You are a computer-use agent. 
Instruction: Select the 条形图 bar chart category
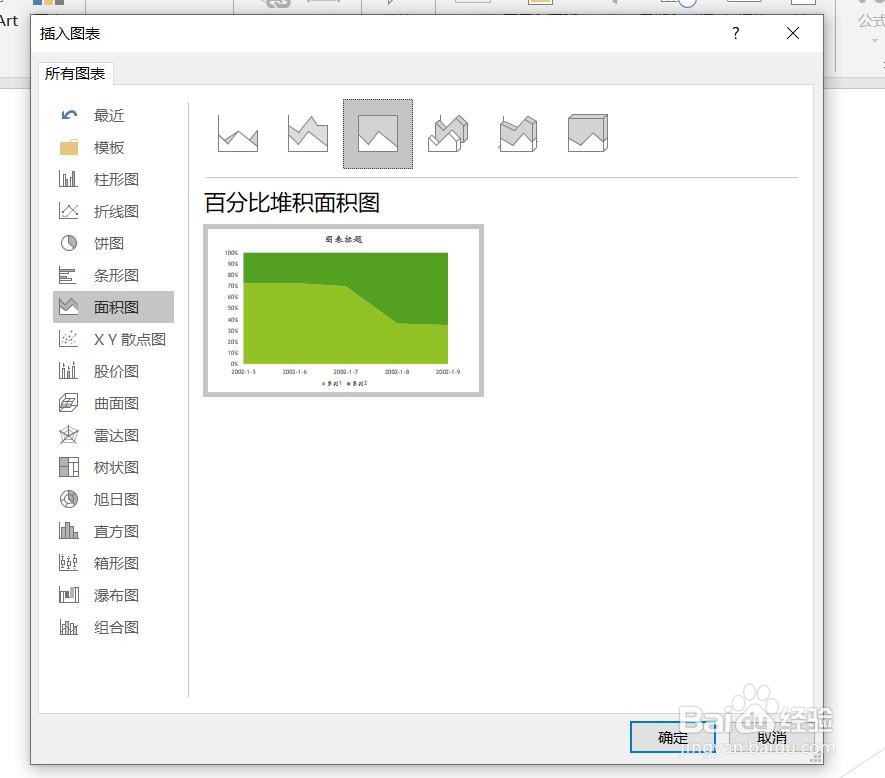point(115,275)
